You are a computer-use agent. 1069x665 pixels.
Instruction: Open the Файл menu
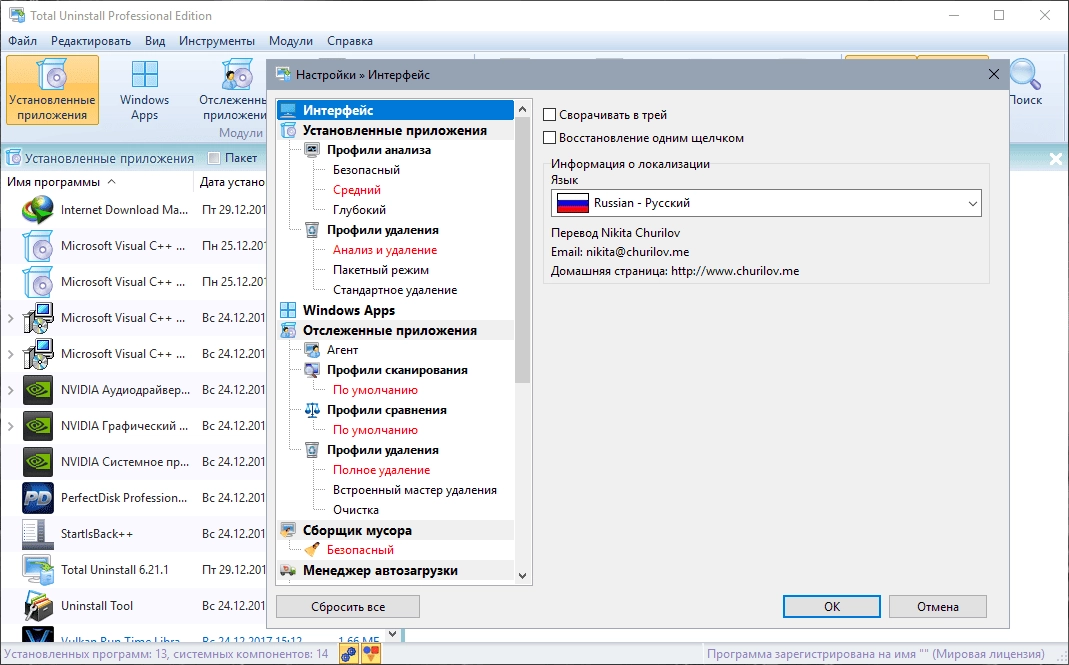coord(22,41)
